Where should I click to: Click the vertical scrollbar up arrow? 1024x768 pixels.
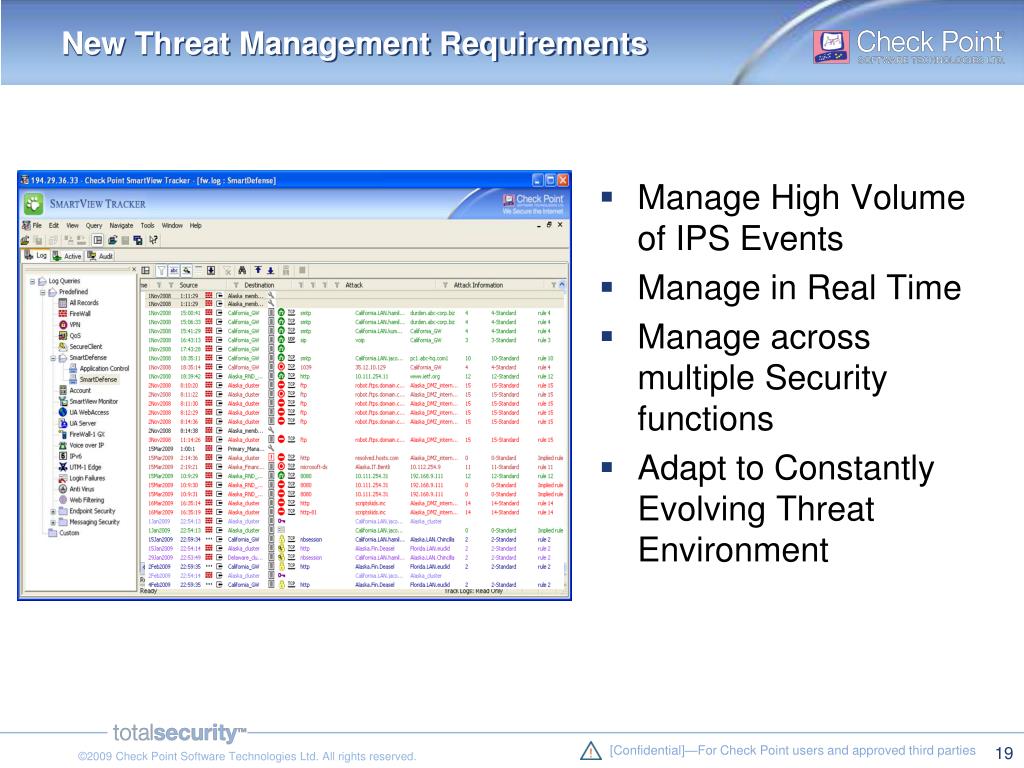click(x=562, y=285)
